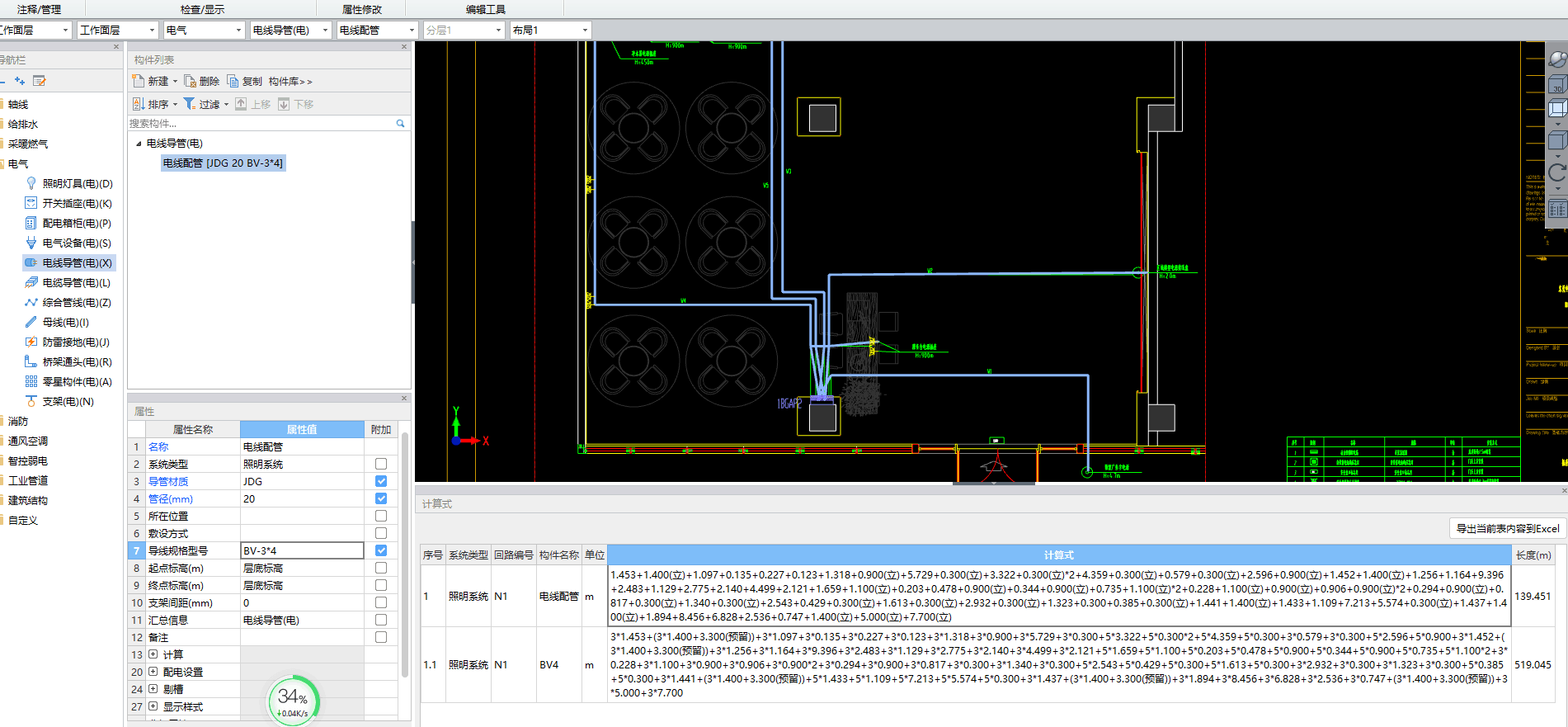Screen dimensions: 1568x727
Task: Close the calculation formula panel
Action: tap(1563, 490)
